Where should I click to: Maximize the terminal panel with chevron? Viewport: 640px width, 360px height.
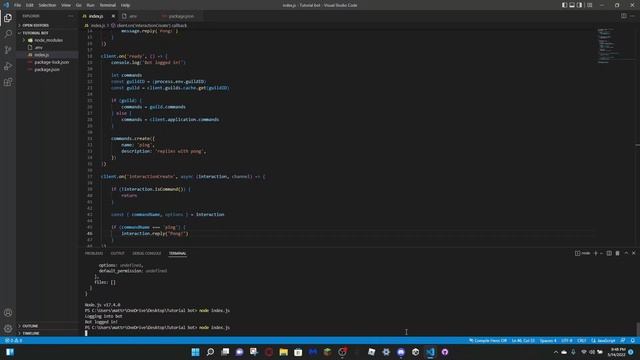[x=626, y=253]
